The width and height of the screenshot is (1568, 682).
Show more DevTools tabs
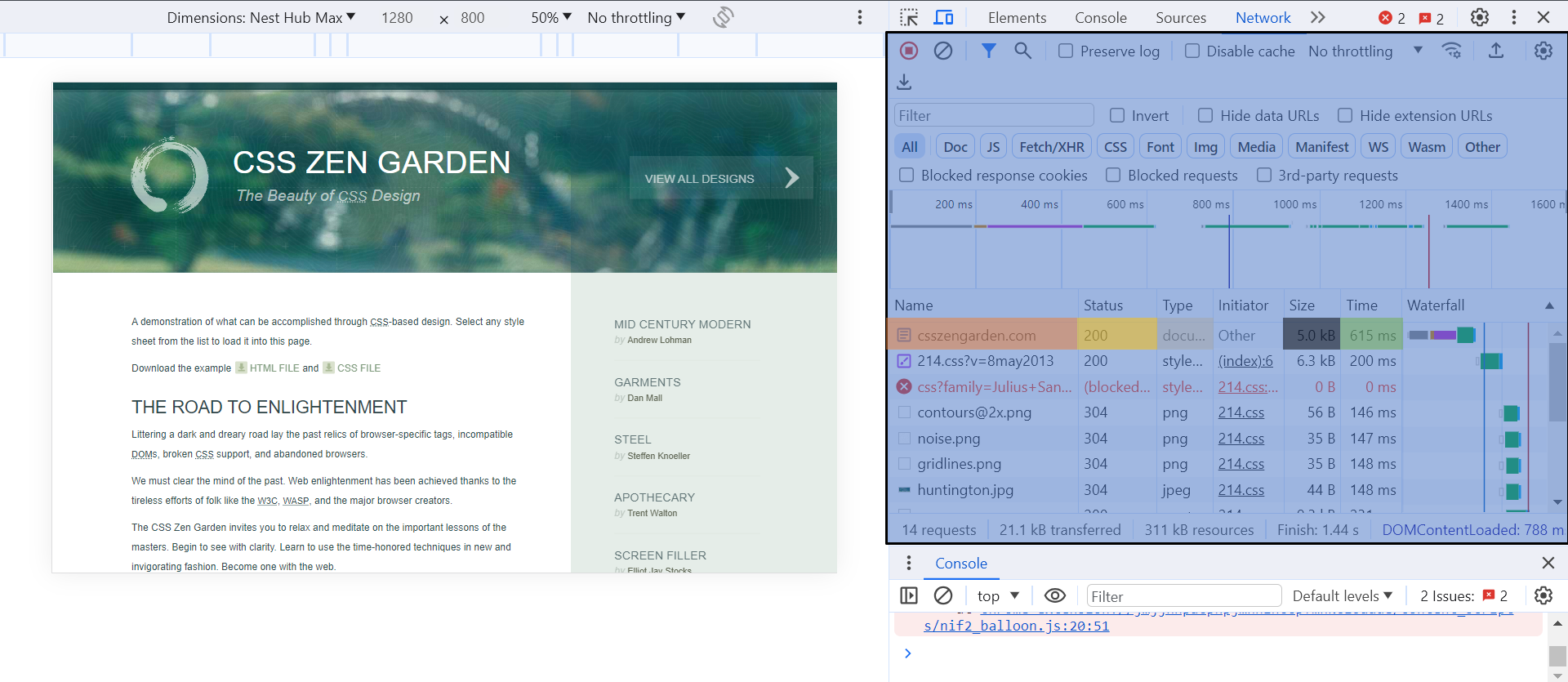coord(1318,17)
